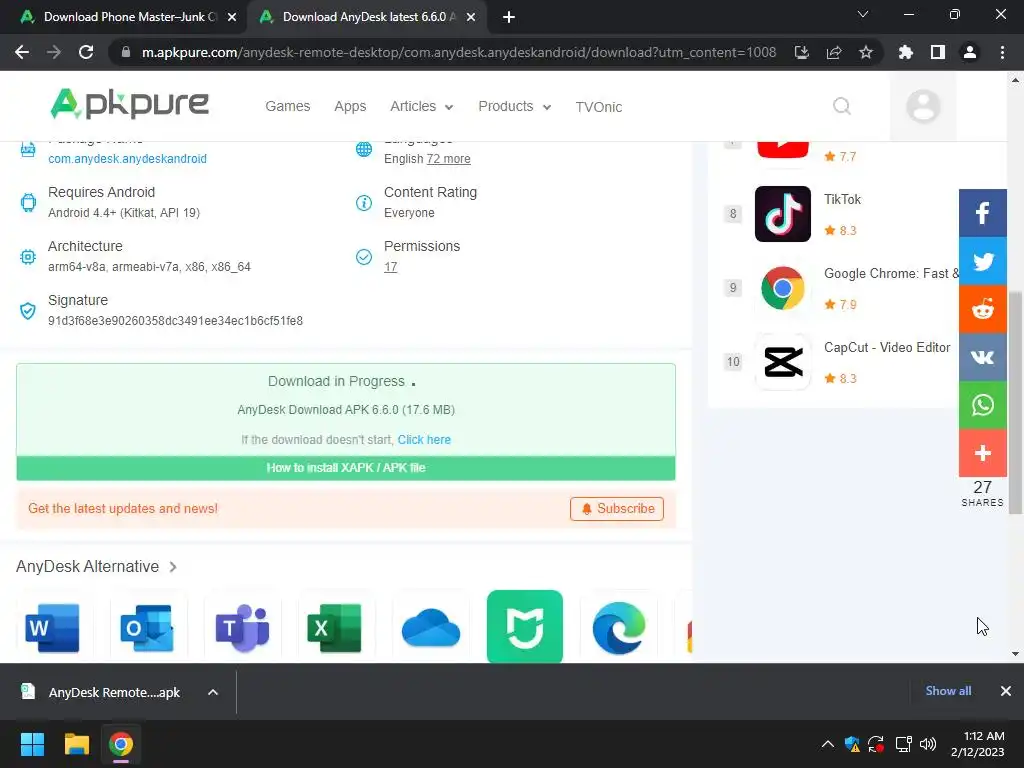Open Microsoft Word alternative app

tap(52, 628)
